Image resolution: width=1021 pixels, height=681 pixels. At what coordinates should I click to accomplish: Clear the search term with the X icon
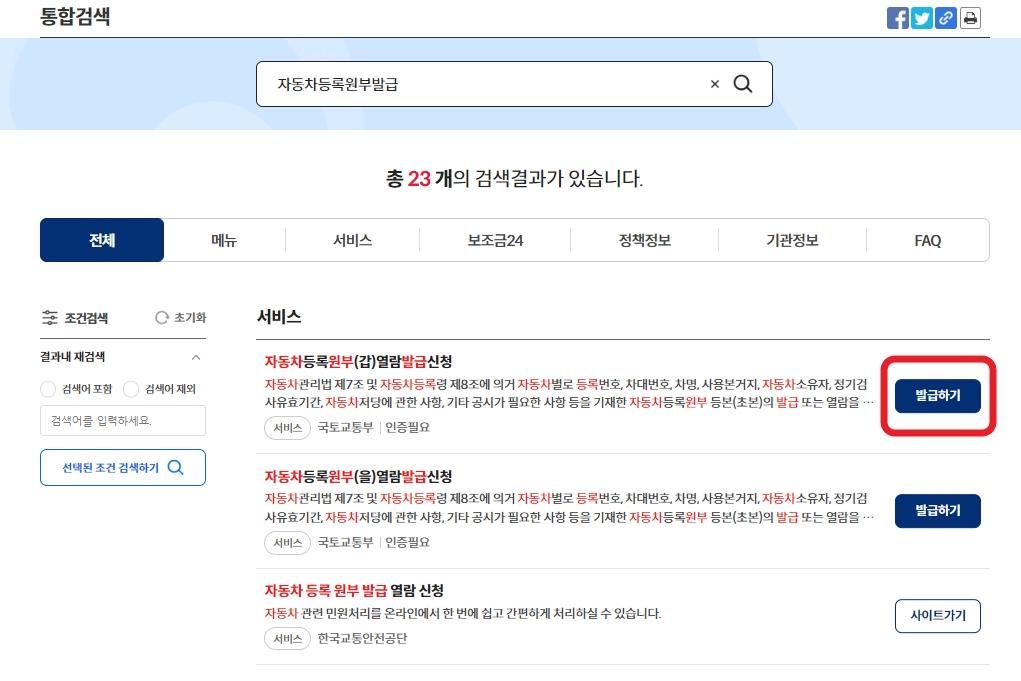pyautogui.click(x=714, y=84)
